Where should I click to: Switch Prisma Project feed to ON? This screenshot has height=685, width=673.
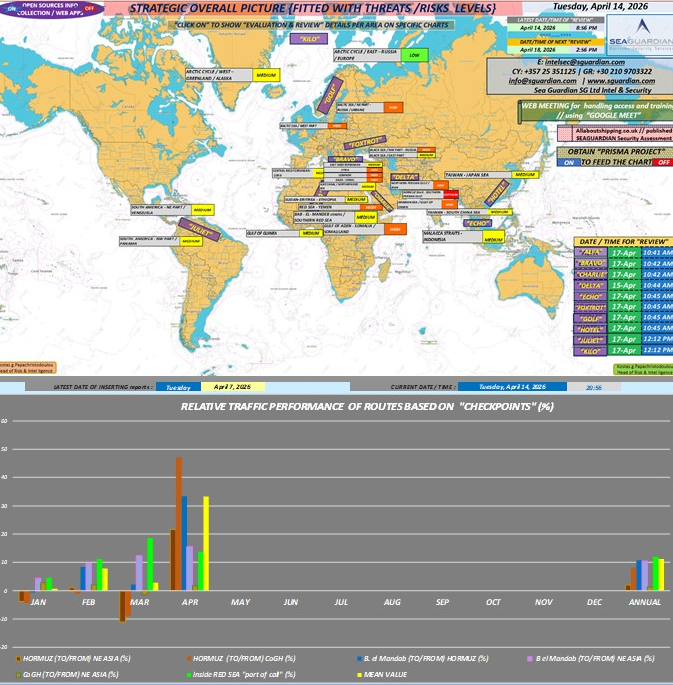tap(567, 162)
